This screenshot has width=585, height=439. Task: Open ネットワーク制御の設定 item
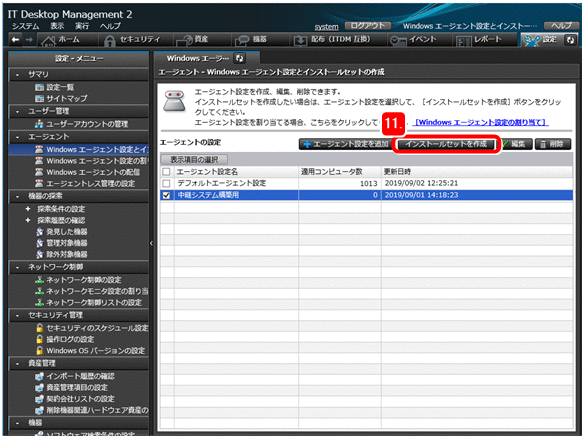[x=78, y=280]
